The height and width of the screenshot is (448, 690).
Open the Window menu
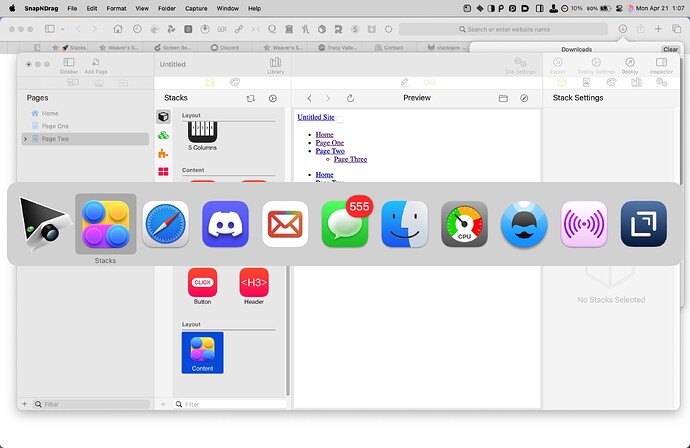(228, 8)
